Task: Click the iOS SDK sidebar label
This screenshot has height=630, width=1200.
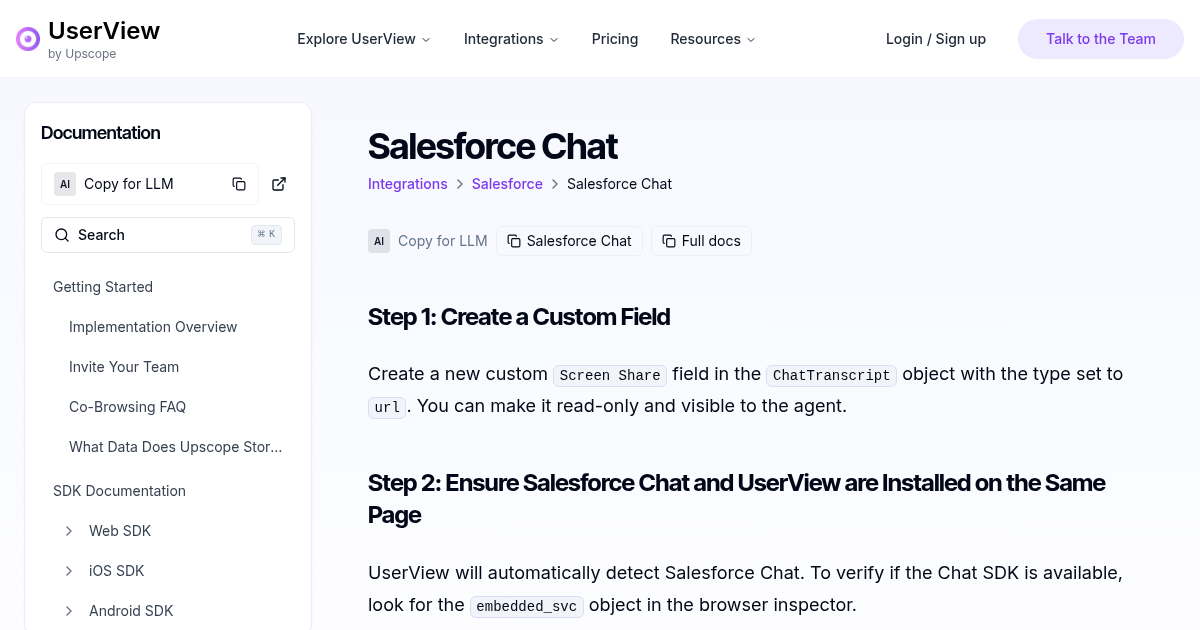Action: (x=117, y=571)
